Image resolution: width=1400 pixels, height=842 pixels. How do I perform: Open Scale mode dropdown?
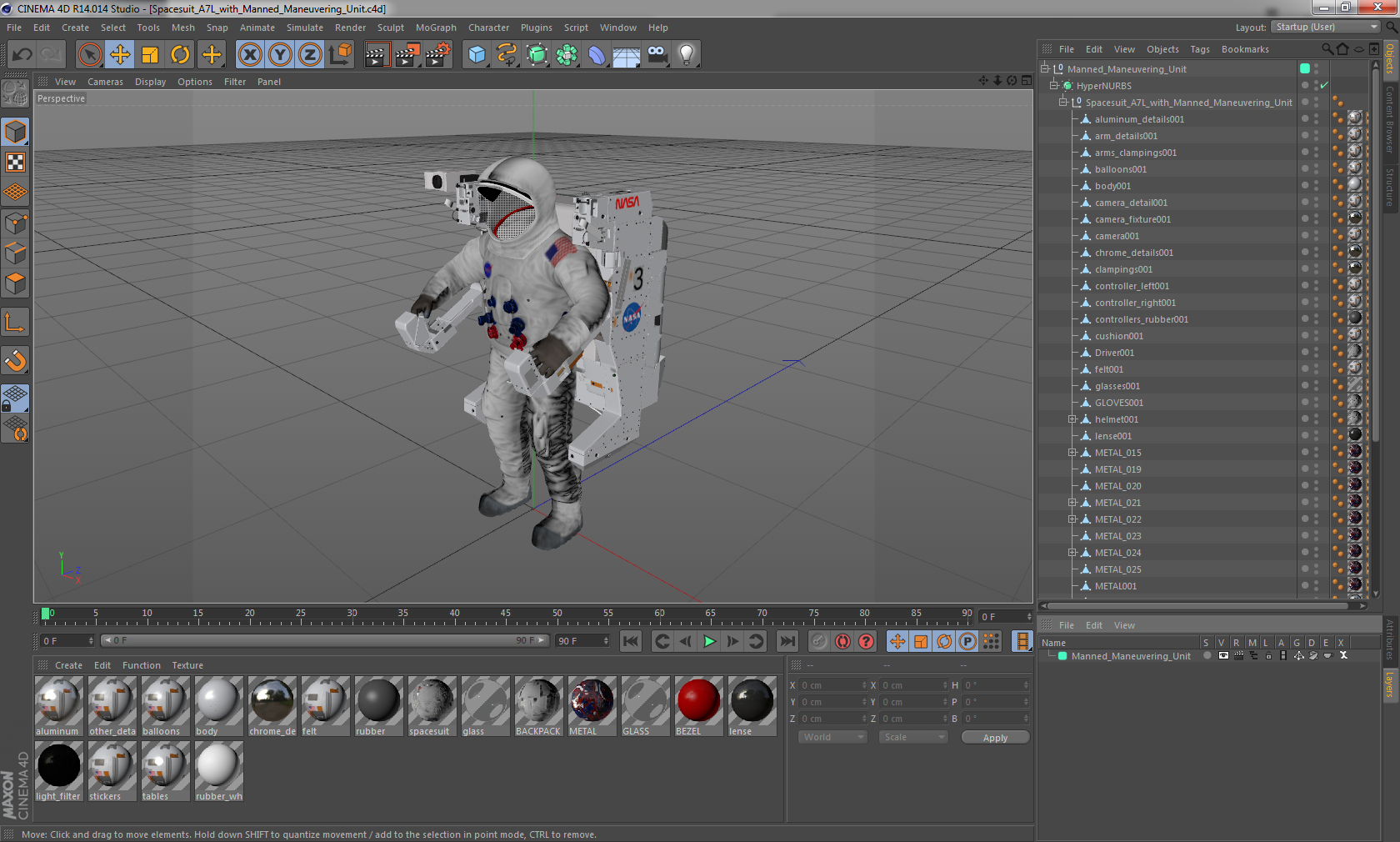913,737
